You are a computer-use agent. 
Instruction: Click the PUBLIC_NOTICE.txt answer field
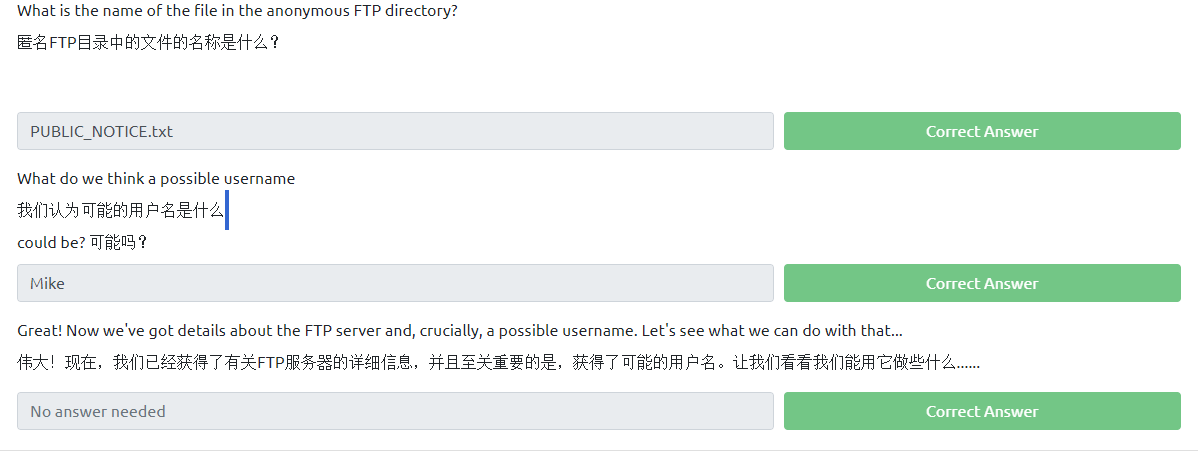(x=395, y=131)
